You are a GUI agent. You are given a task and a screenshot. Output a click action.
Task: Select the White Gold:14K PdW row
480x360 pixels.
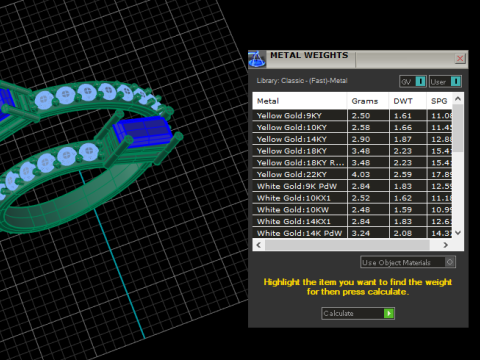click(352, 233)
